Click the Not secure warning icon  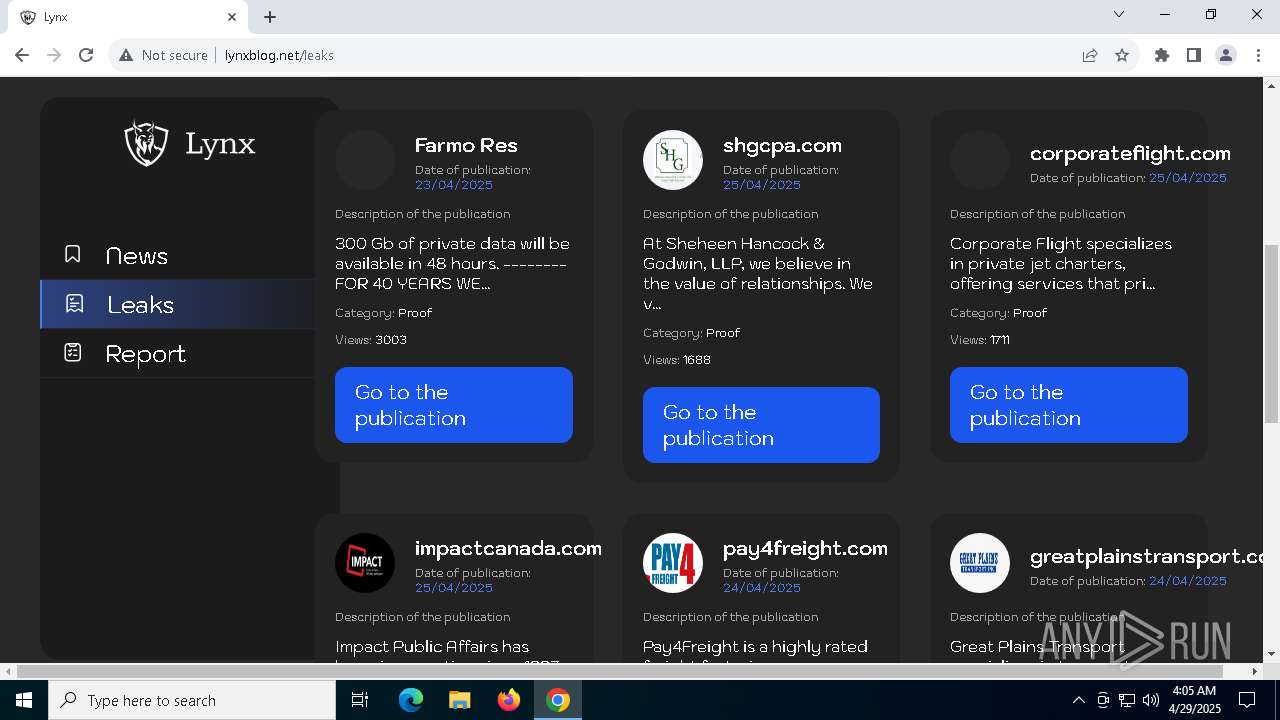[126, 55]
